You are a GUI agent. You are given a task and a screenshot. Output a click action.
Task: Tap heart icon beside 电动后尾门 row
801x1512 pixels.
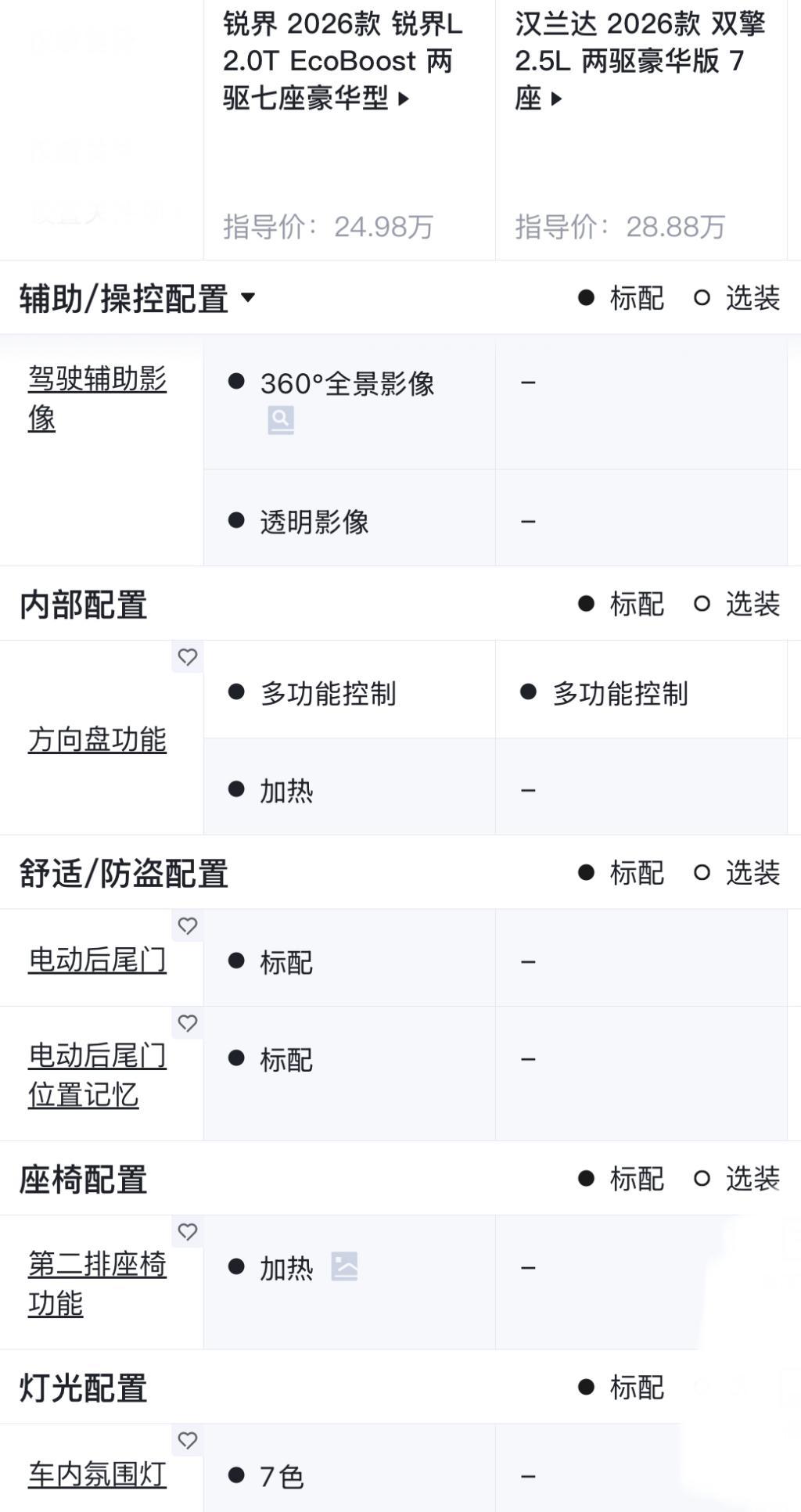coord(187,926)
